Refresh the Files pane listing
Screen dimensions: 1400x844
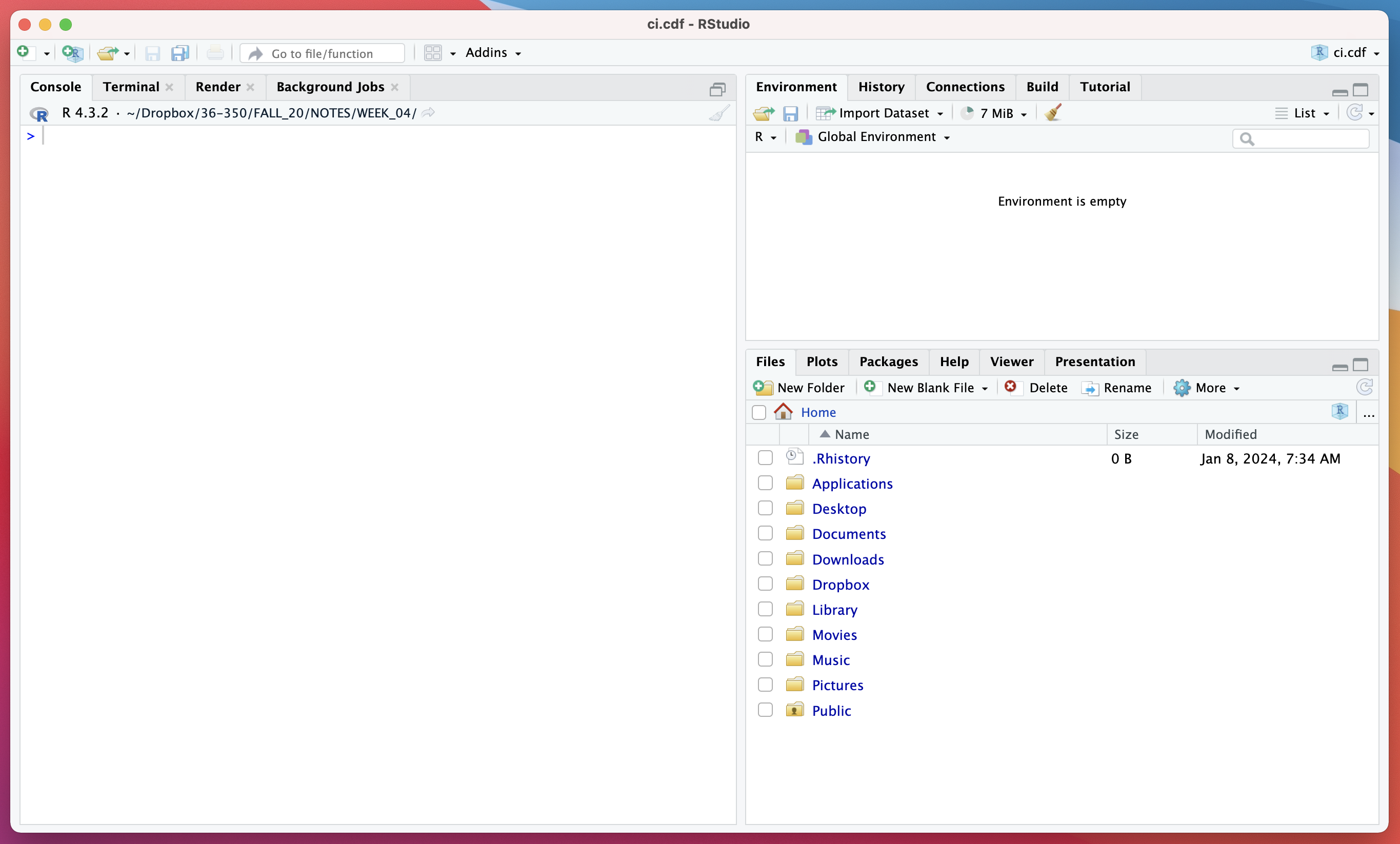1364,387
